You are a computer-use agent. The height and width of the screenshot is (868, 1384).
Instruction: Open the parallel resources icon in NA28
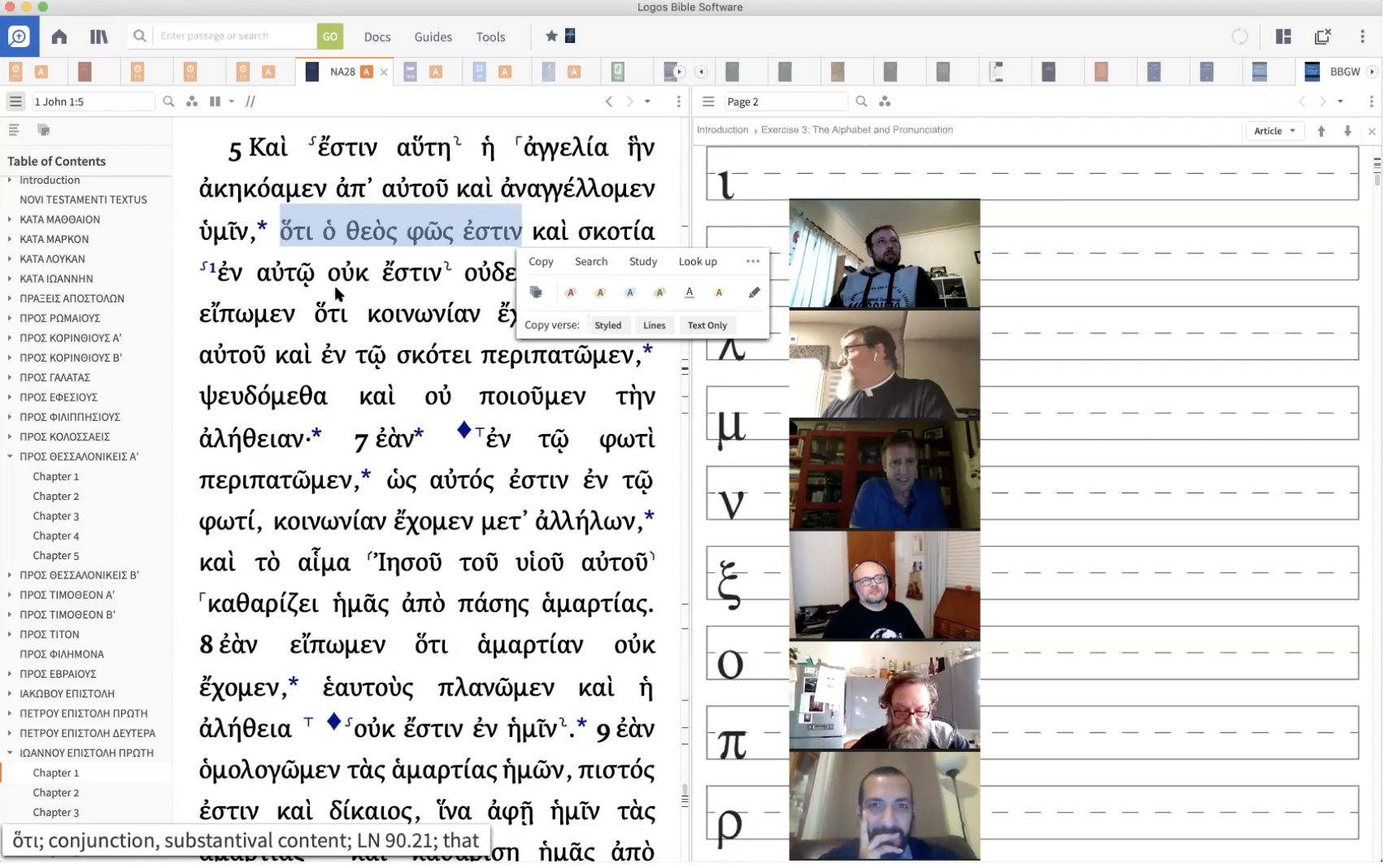pos(250,102)
